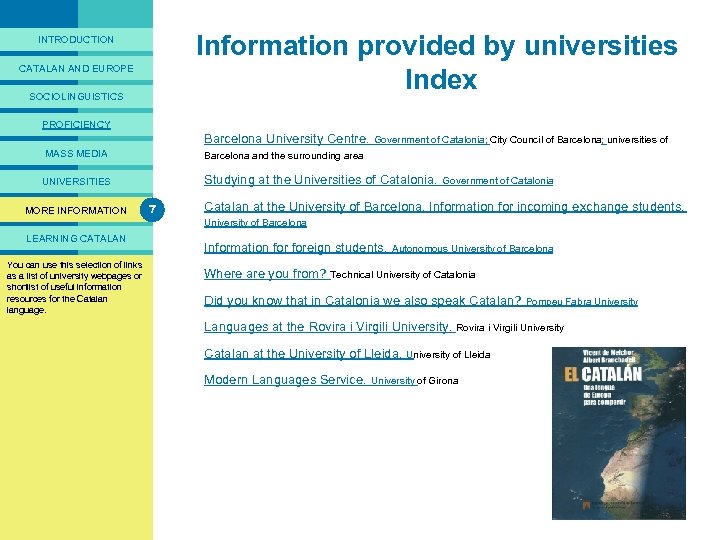Open Catalan at the University of Barcelona link
720x540 pixels.
[x=445, y=207]
